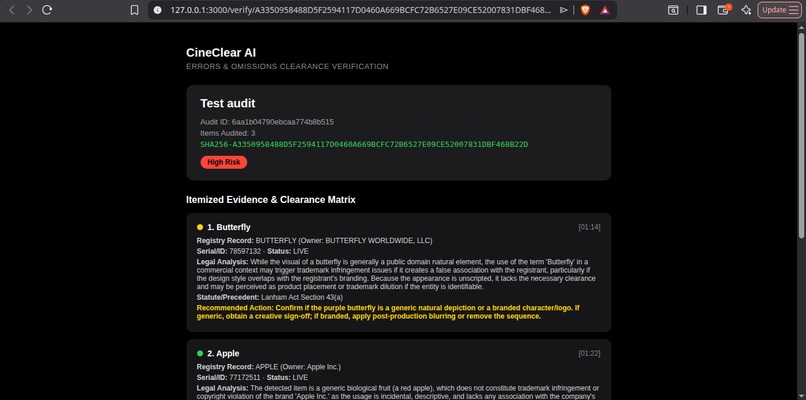The height and width of the screenshot is (400, 806).
Task: Click the [01:22] timestamp
Action: pyautogui.click(x=589, y=354)
